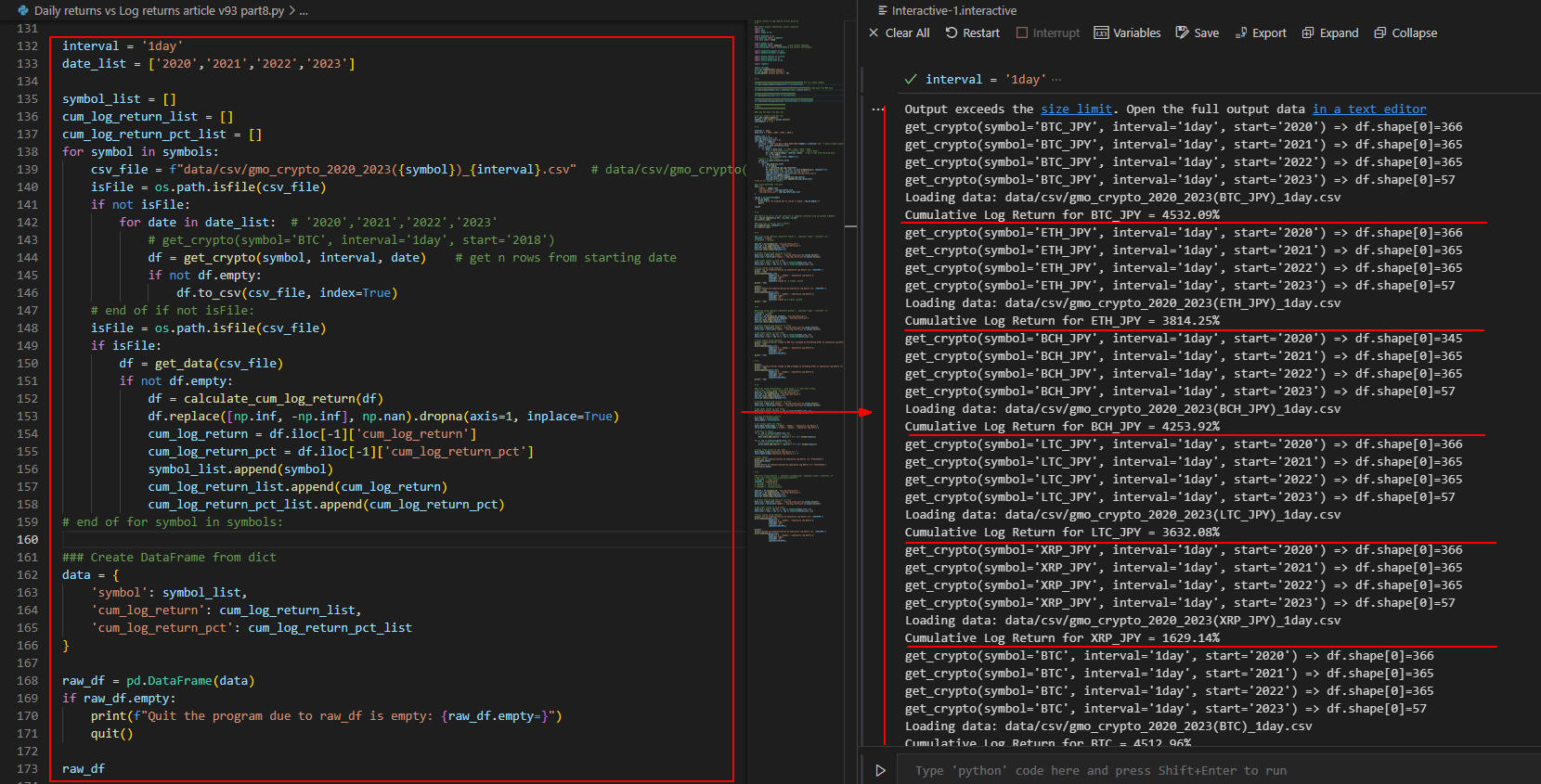Run the interactive input with the play icon

click(x=880, y=770)
